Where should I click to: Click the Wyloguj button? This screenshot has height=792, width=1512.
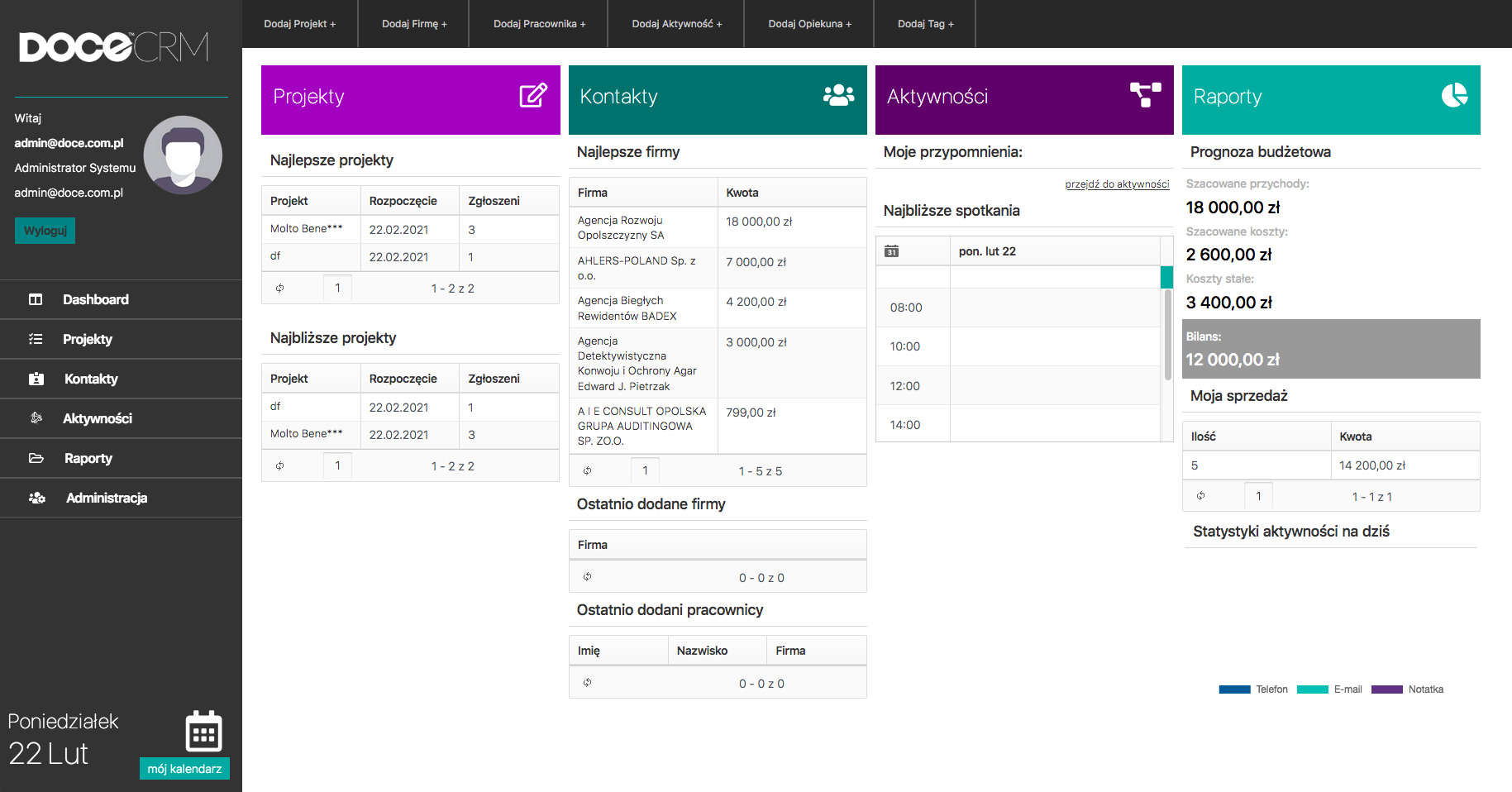45,231
